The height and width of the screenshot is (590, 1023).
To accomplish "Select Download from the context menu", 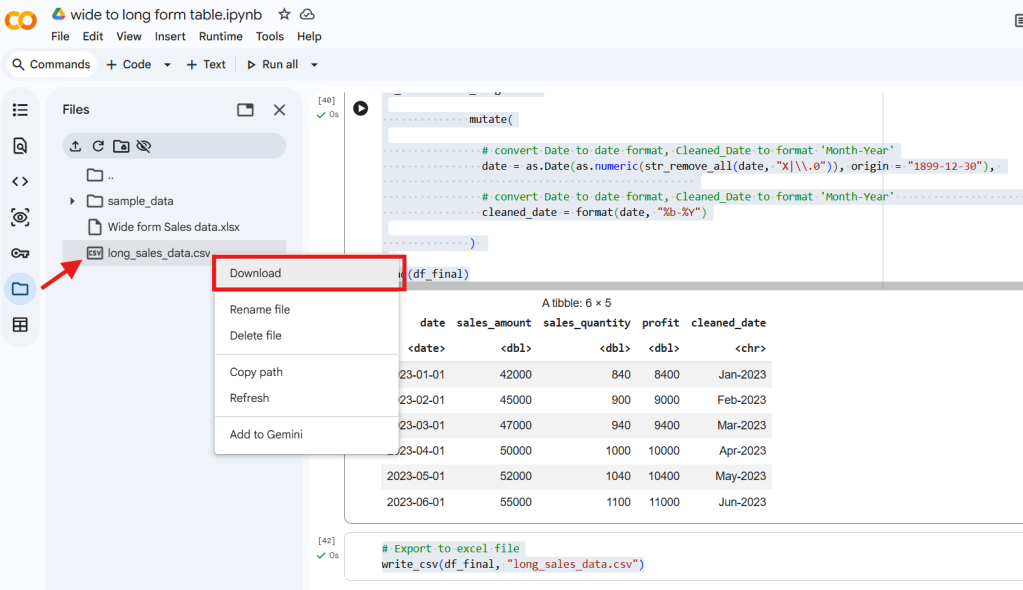I will [255, 273].
